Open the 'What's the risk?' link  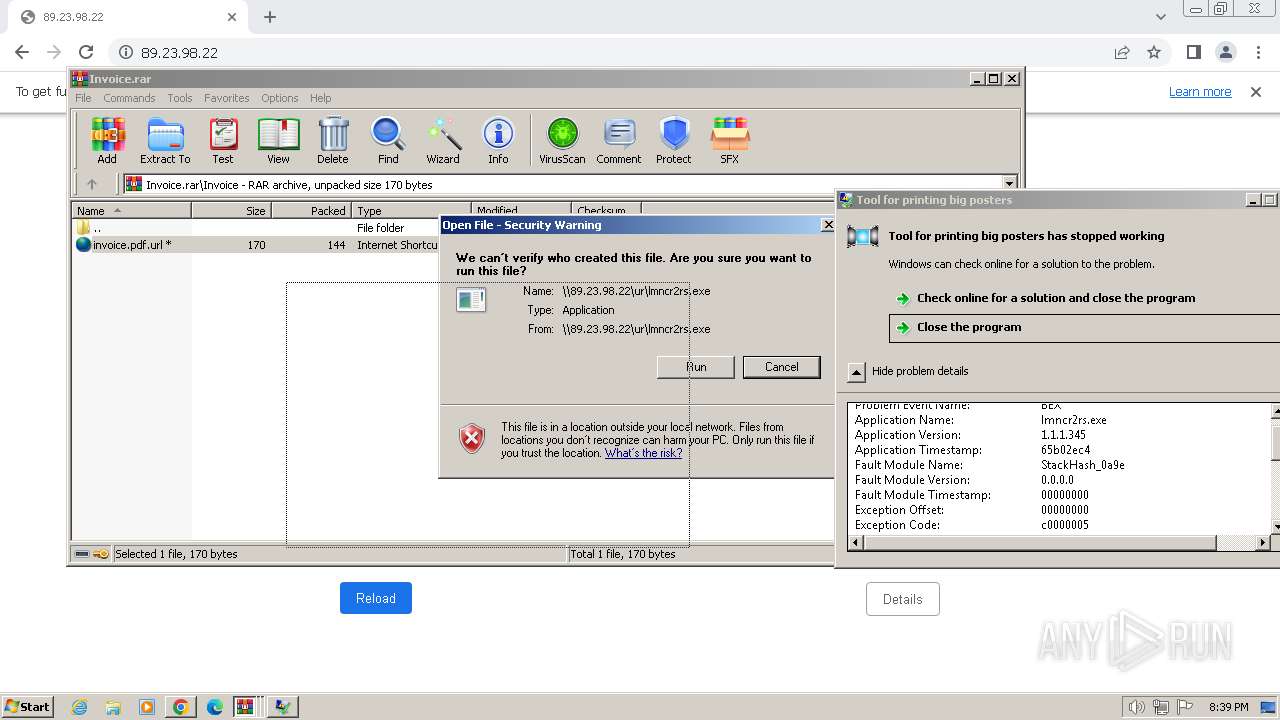tap(643, 453)
